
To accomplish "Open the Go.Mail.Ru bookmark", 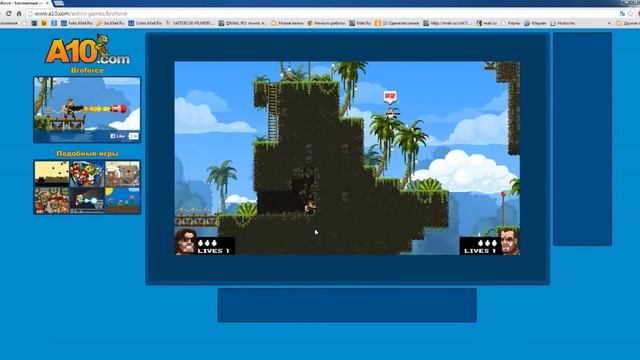I will point(110,23).
